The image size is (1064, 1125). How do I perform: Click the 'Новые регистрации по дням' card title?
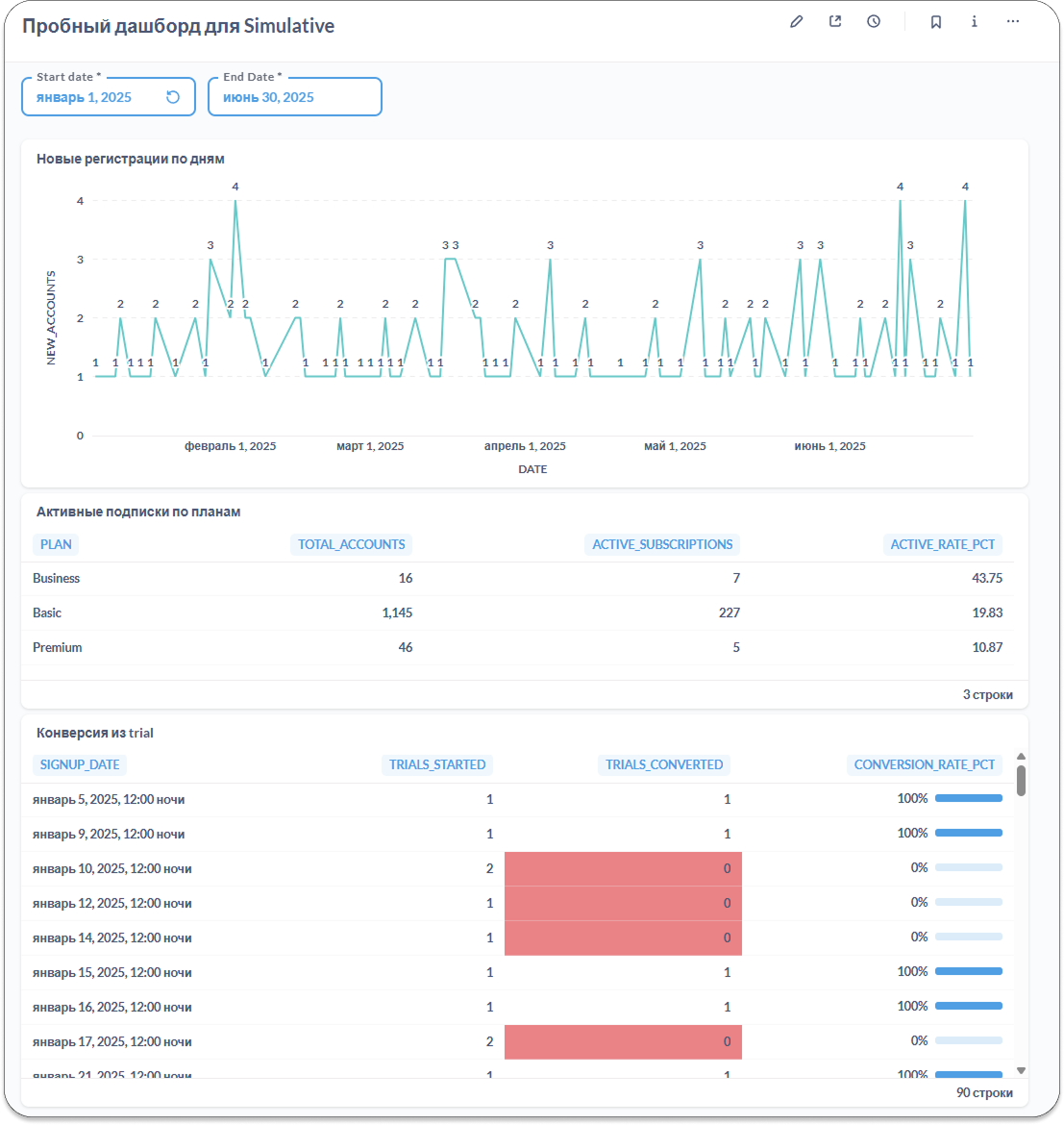(x=131, y=159)
